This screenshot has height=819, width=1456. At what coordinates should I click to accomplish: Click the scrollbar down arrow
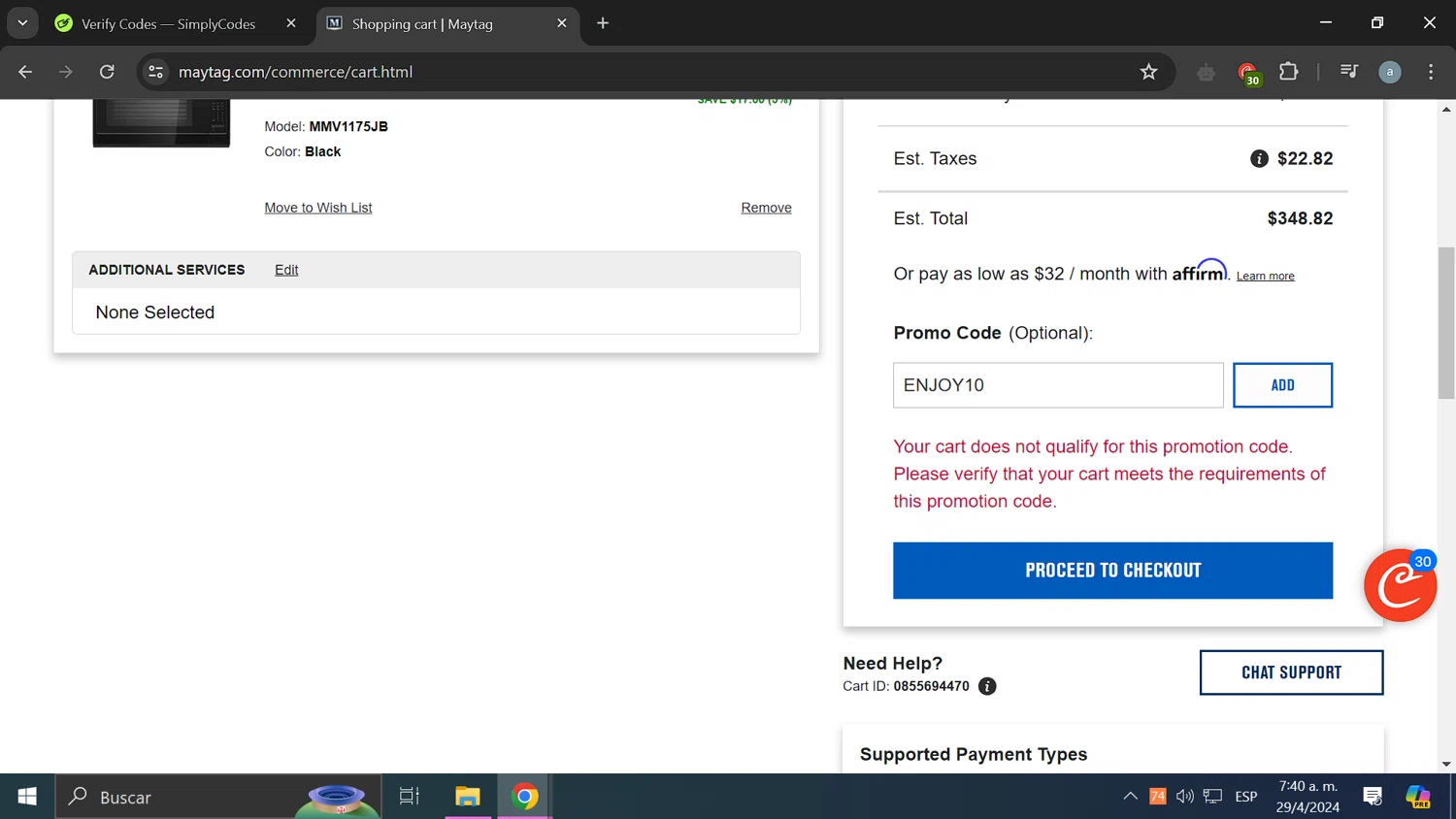tap(1446, 765)
